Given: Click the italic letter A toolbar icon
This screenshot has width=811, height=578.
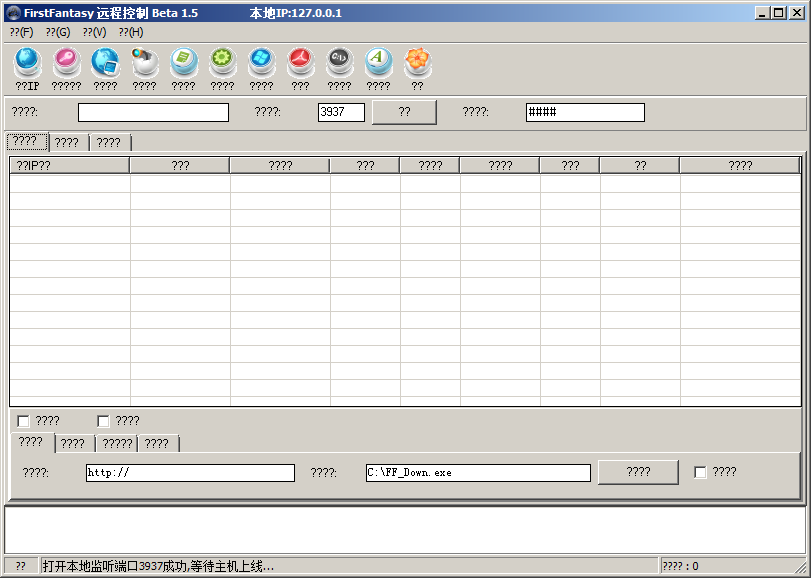Looking at the screenshot, I should pyautogui.click(x=378, y=62).
